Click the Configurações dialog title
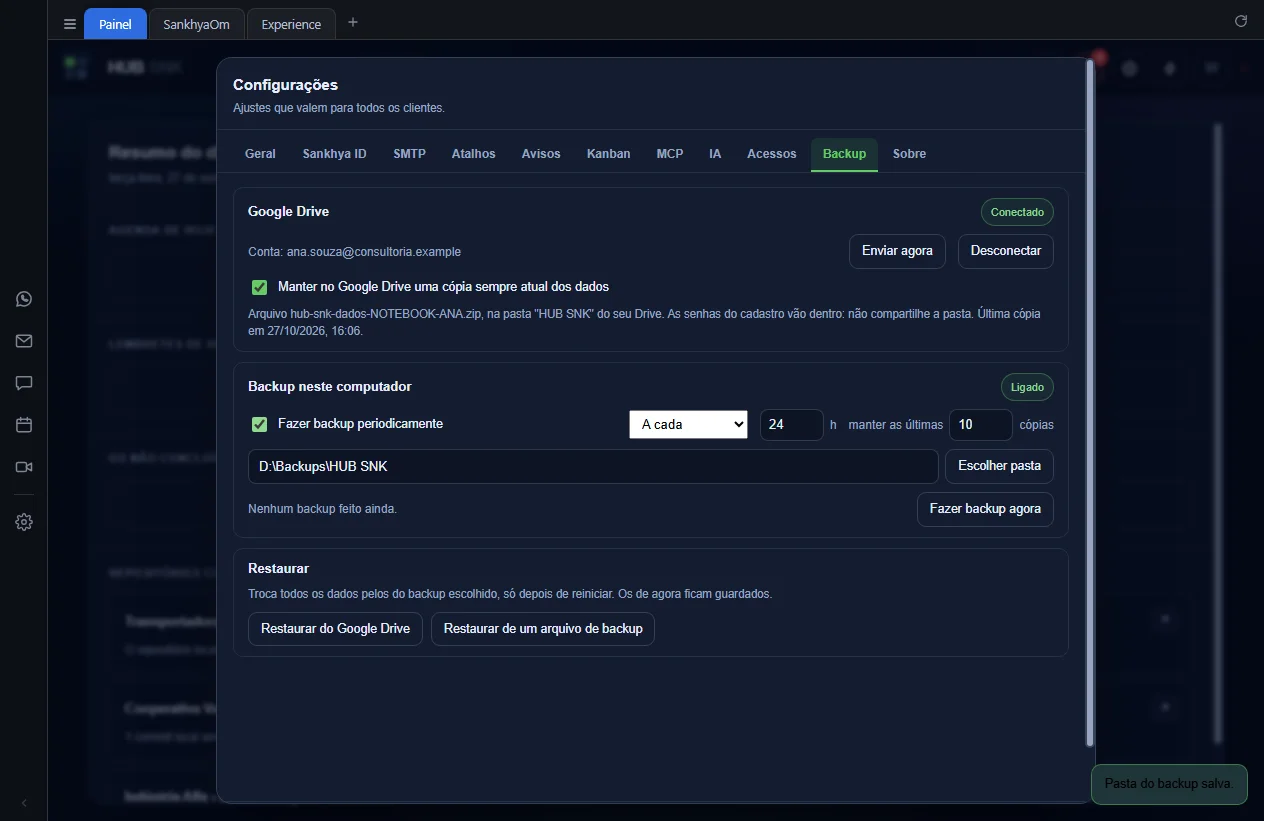The width and height of the screenshot is (1264, 821). point(285,85)
